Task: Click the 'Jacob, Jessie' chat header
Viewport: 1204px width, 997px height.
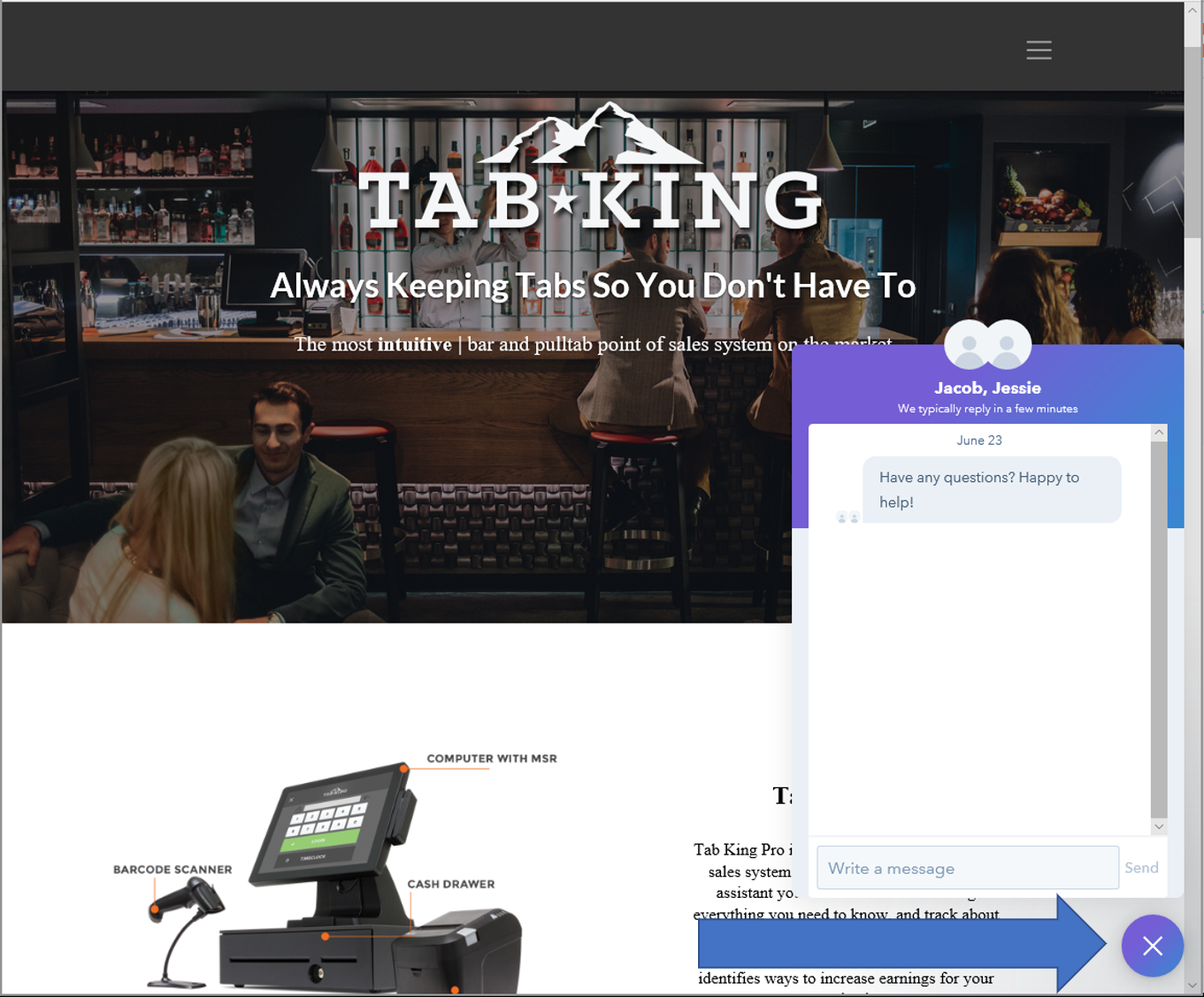Action: [988, 387]
